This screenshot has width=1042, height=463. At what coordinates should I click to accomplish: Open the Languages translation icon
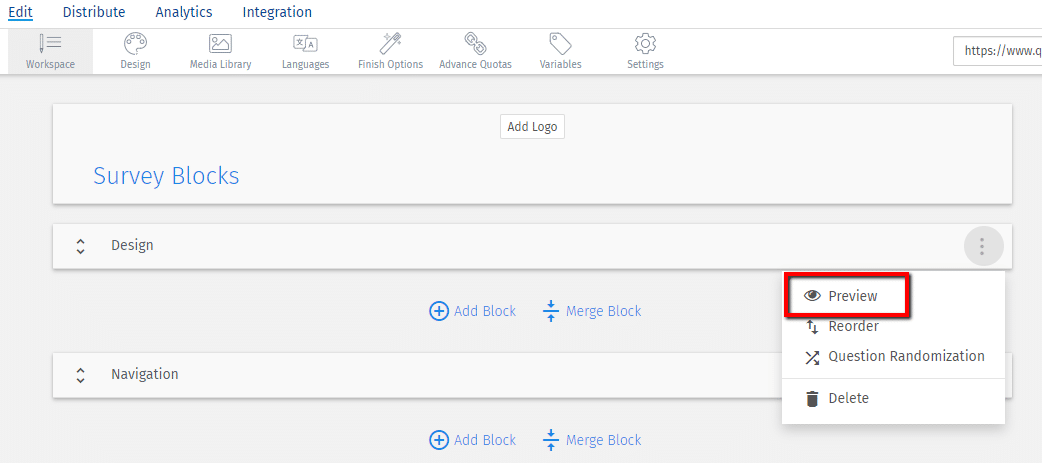pyautogui.click(x=305, y=44)
